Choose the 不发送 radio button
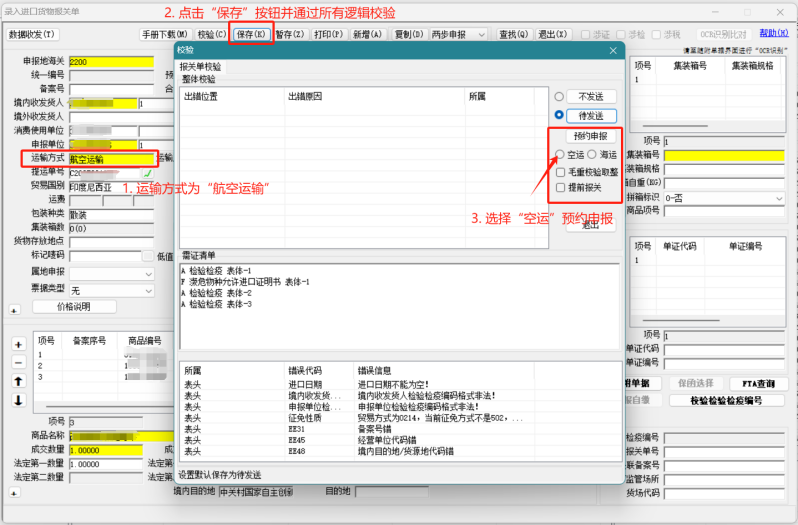Viewport: 798px width, 525px height. click(560, 96)
